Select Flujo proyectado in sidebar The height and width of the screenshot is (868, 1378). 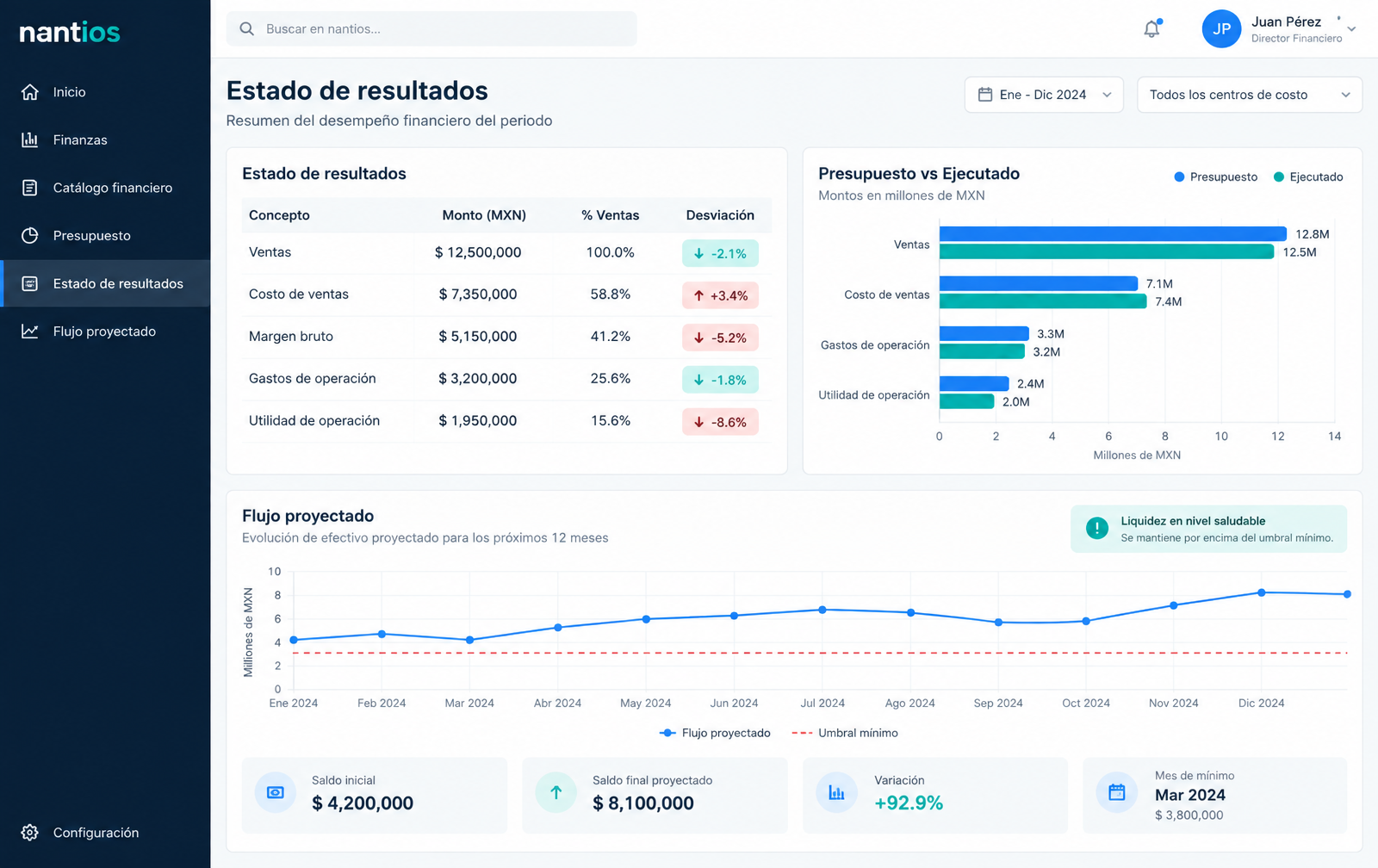105,332
